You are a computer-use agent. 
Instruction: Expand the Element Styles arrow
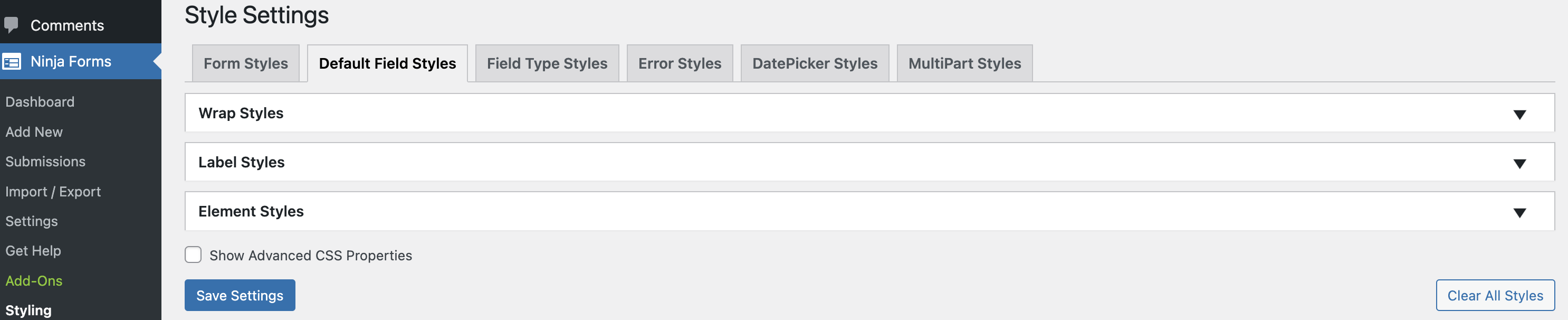pos(1519,212)
